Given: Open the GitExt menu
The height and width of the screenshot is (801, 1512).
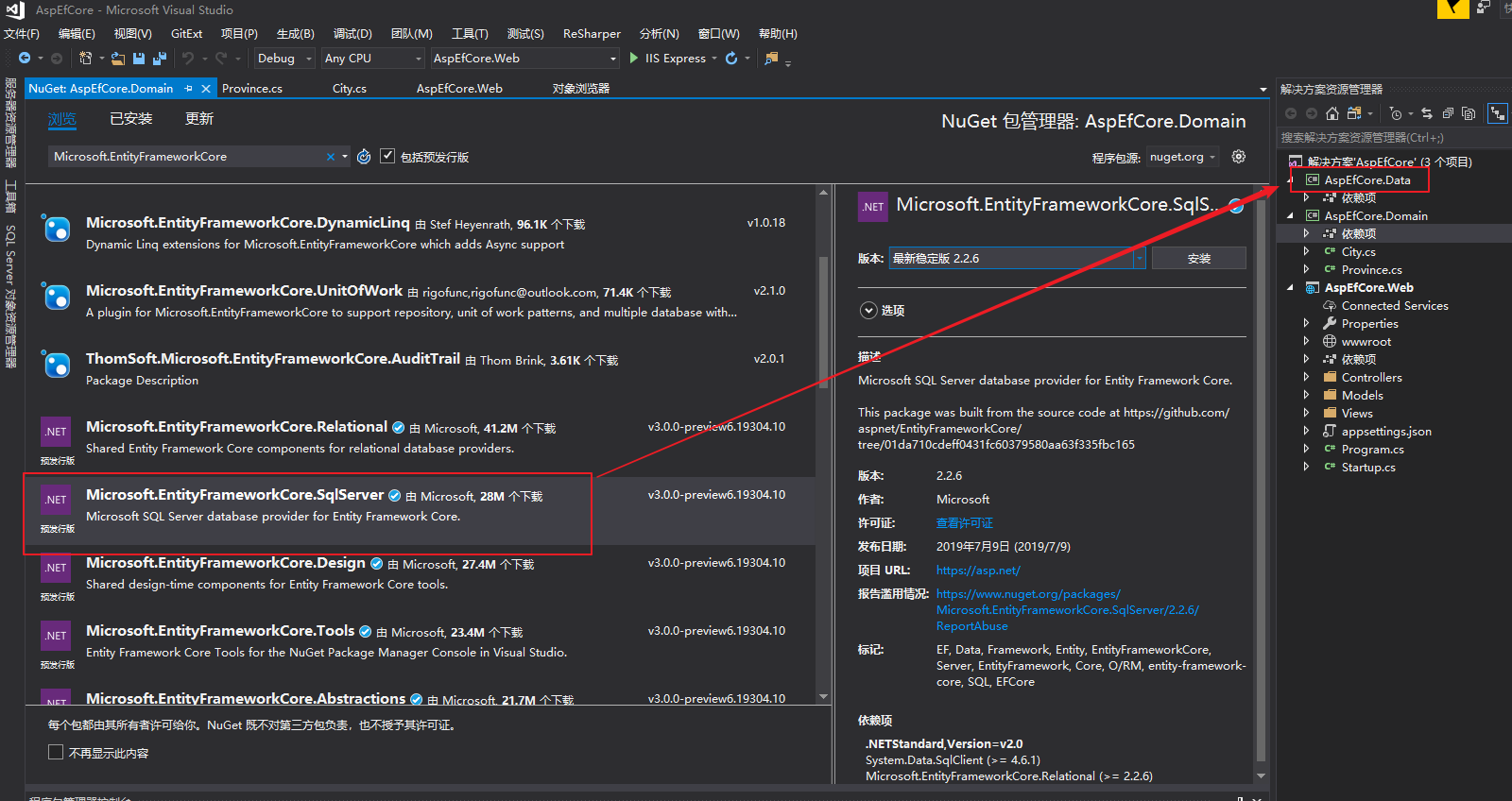Looking at the screenshot, I should 186,33.
